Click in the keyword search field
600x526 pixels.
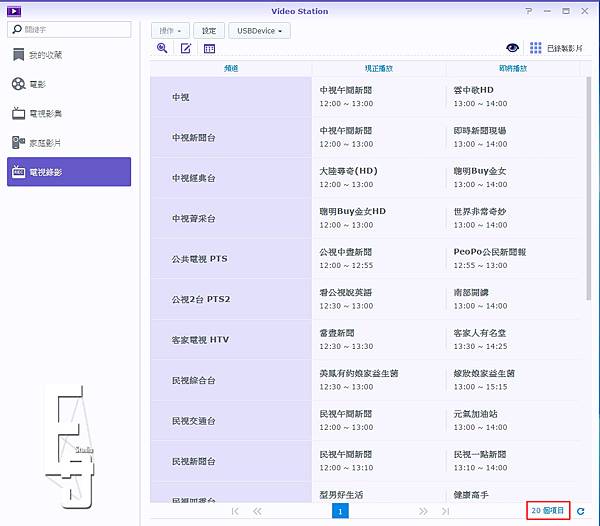[69, 29]
